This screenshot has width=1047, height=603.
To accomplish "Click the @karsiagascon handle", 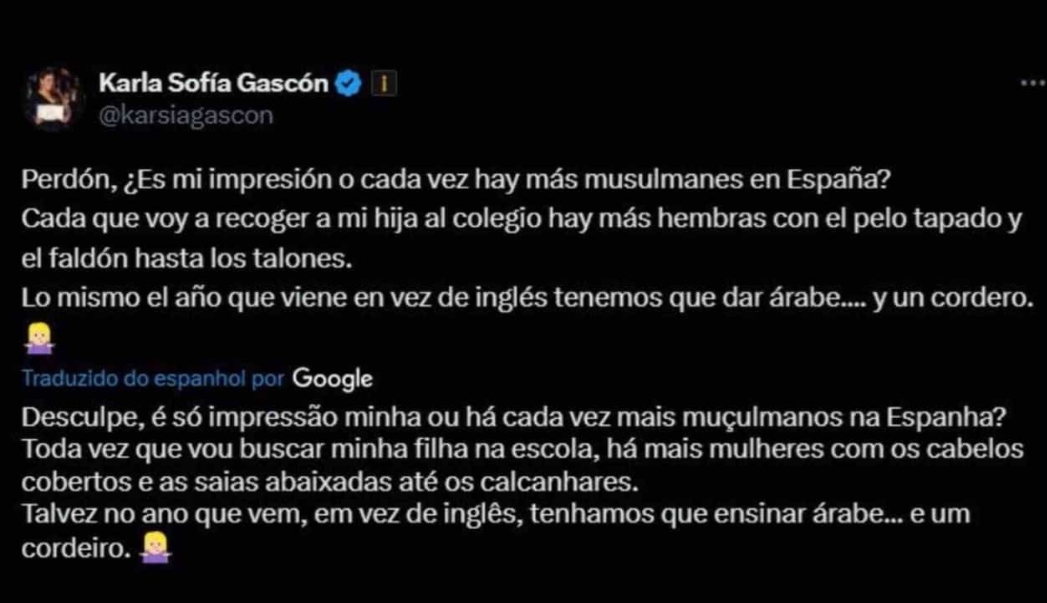I will pyautogui.click(x=185, y=115).
